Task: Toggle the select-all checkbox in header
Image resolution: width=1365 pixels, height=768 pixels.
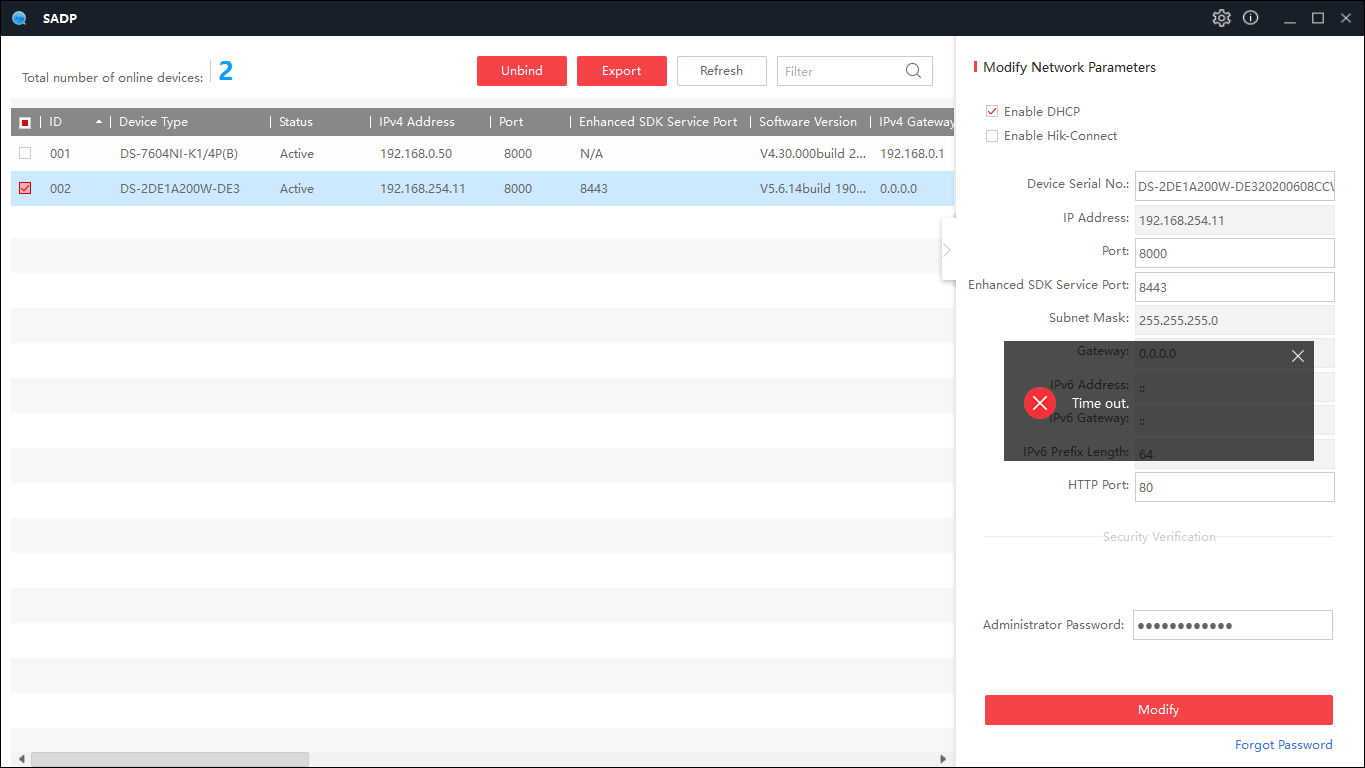Action: click(x=25, y=122)
